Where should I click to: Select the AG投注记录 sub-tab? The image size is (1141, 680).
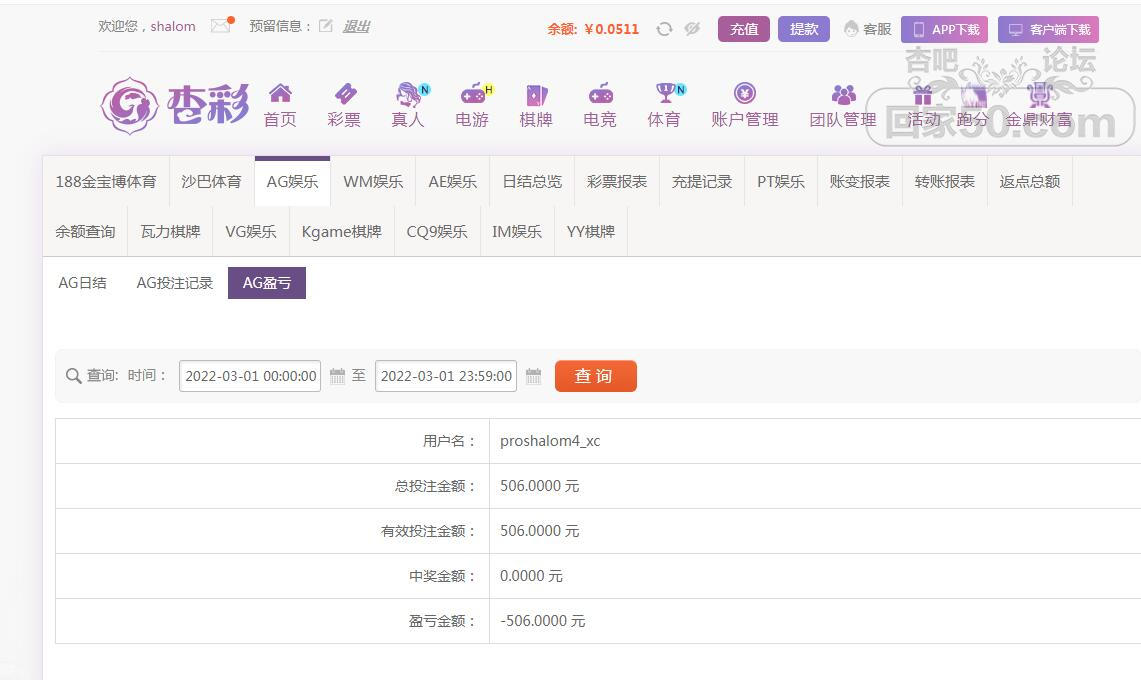[x=175, y=283]
